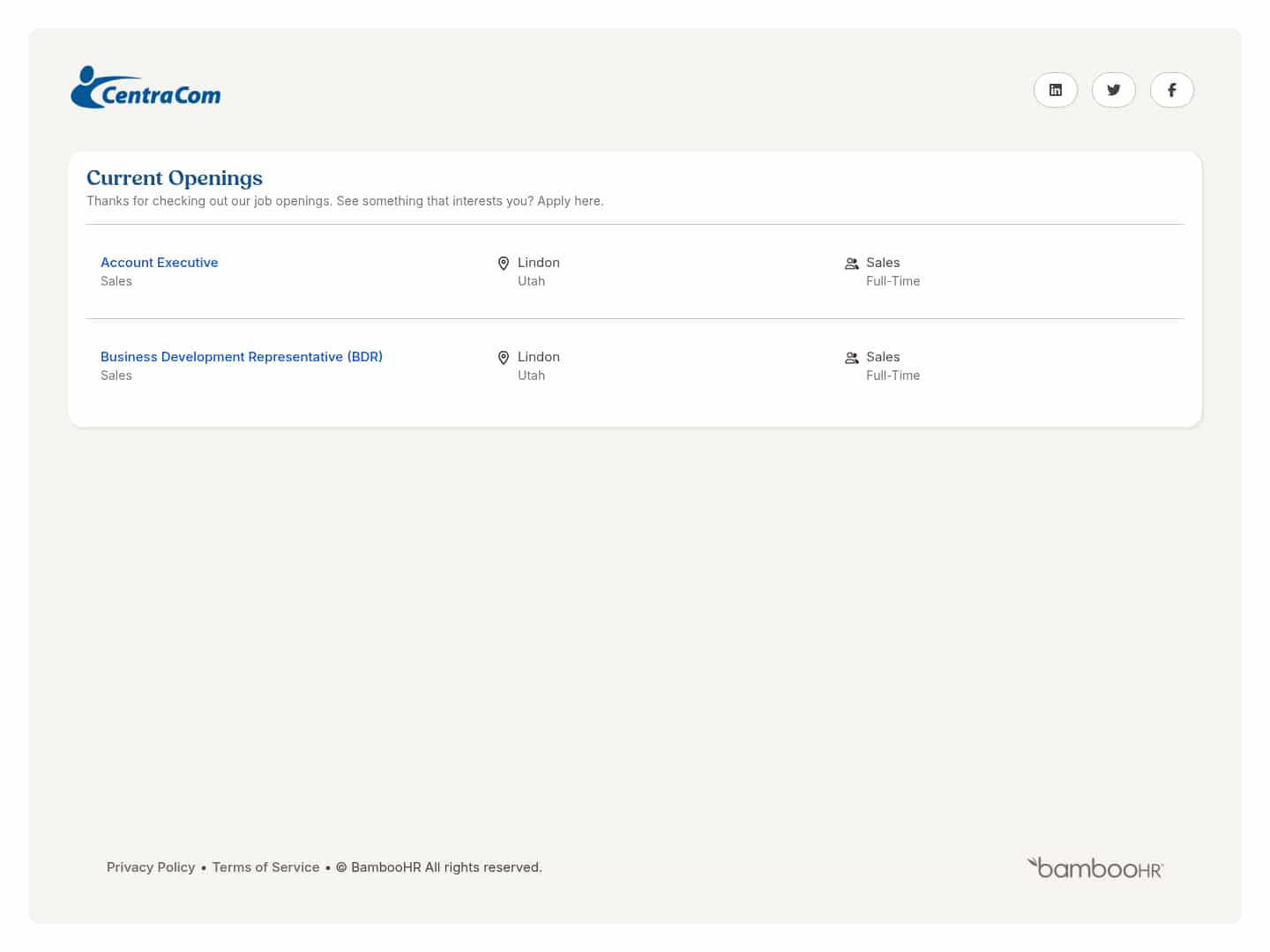This screenshot has width=1270, height=952.
Task: Click "Sales" beneath Business Development Representative title
Action: (116, 376)
